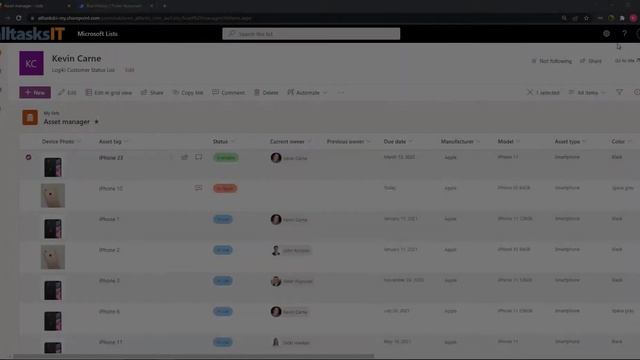640x360 pixels.
Task: Open the iPhone 6 row device photo
Action: pos(53,320)
